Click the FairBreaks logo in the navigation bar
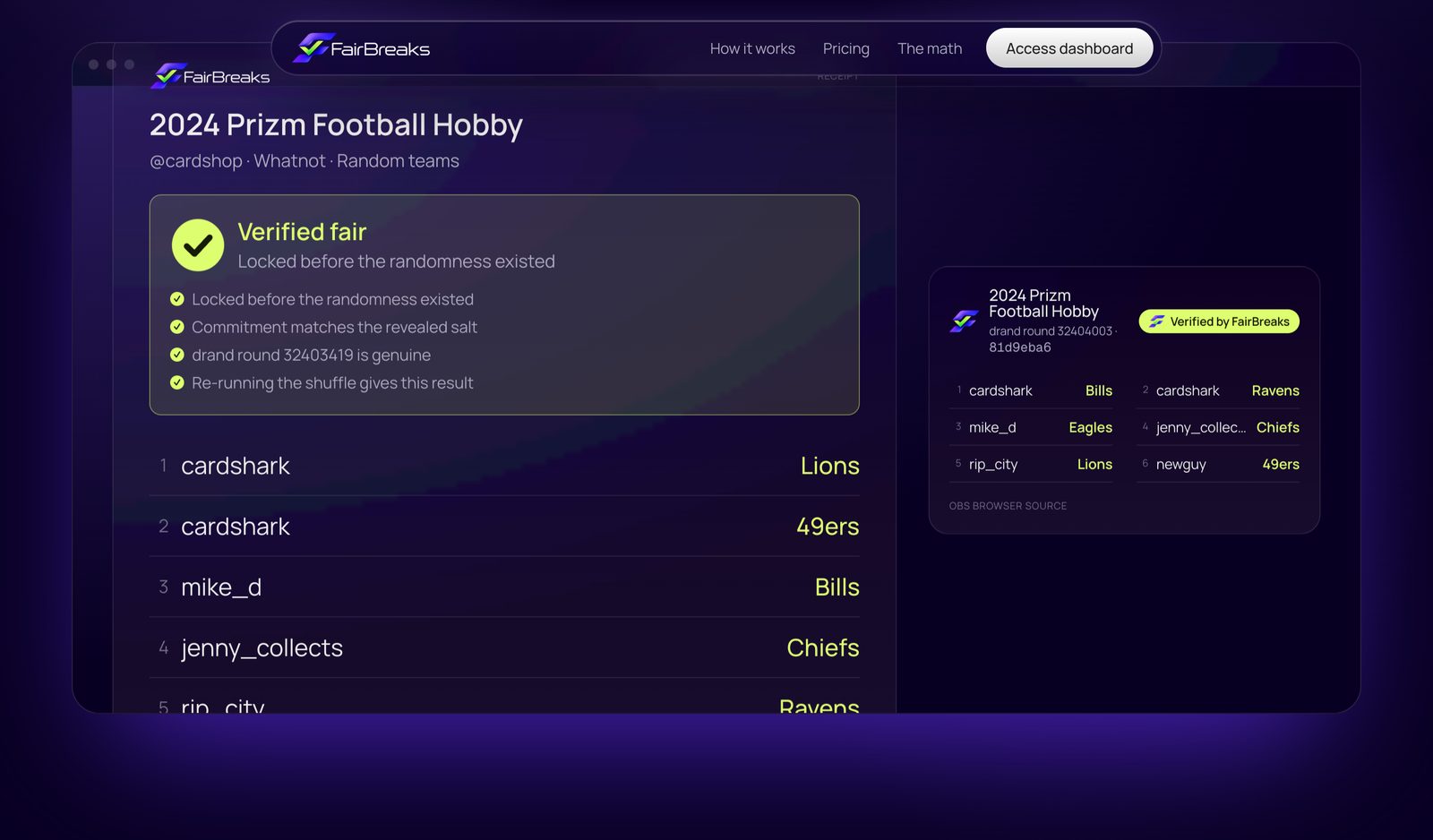The height and width of the screenshot is (840, 1433). pos(362,48)
